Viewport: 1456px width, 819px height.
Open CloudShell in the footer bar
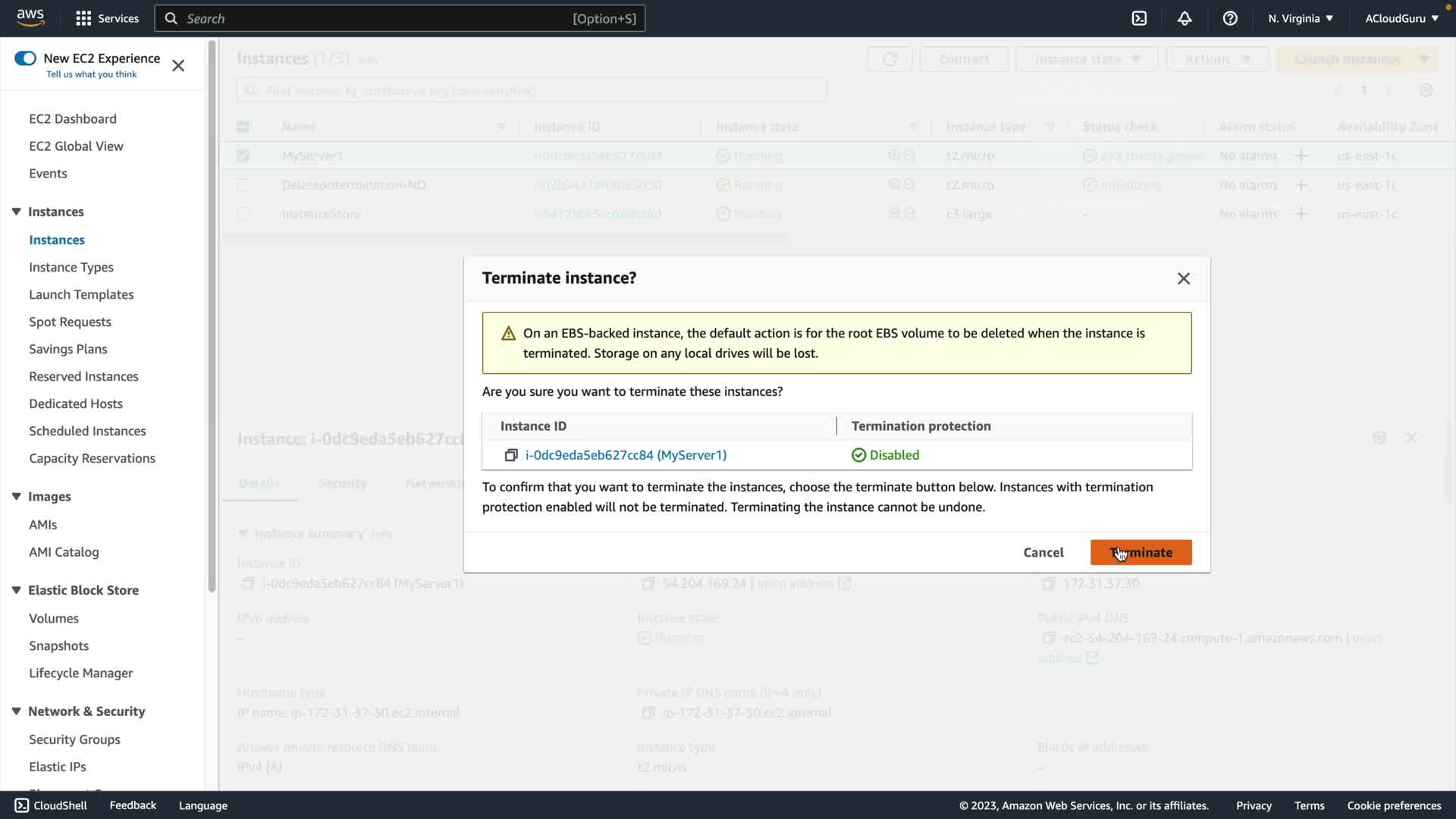(x=52, y=805)
